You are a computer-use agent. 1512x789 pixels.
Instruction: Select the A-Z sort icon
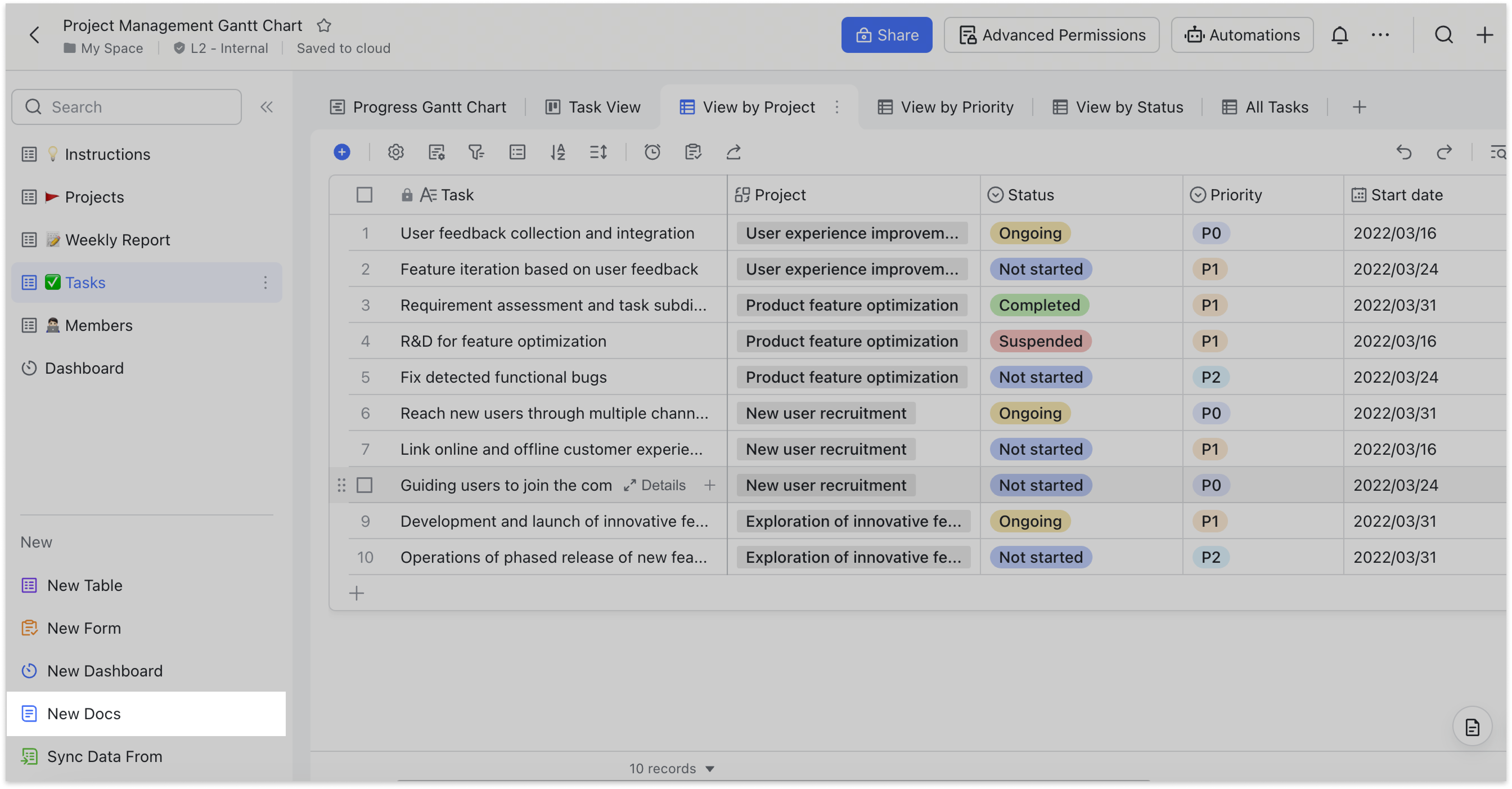pos(558,152)
